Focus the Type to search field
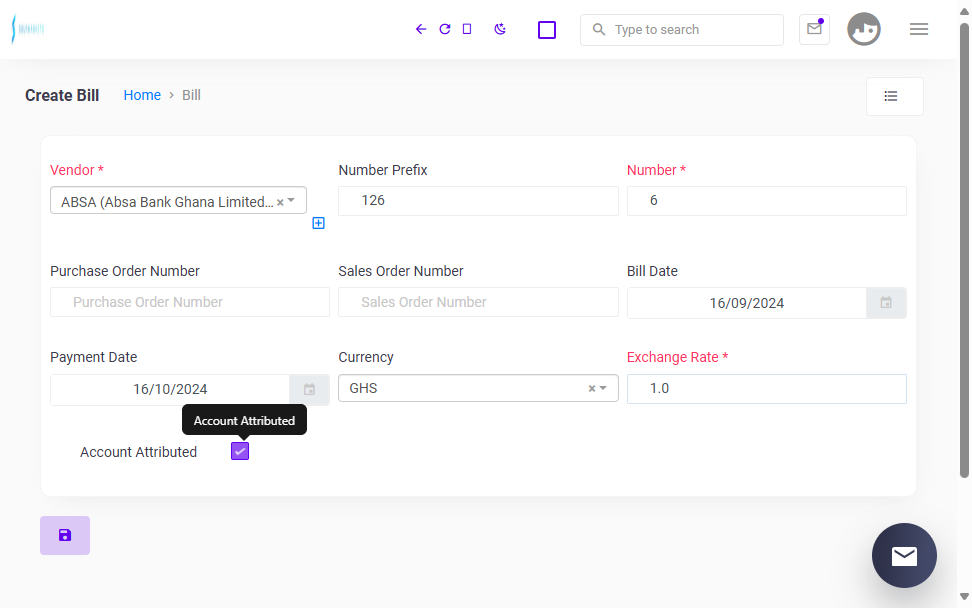This screenshot has width=972, height=608. pos(682,30)
